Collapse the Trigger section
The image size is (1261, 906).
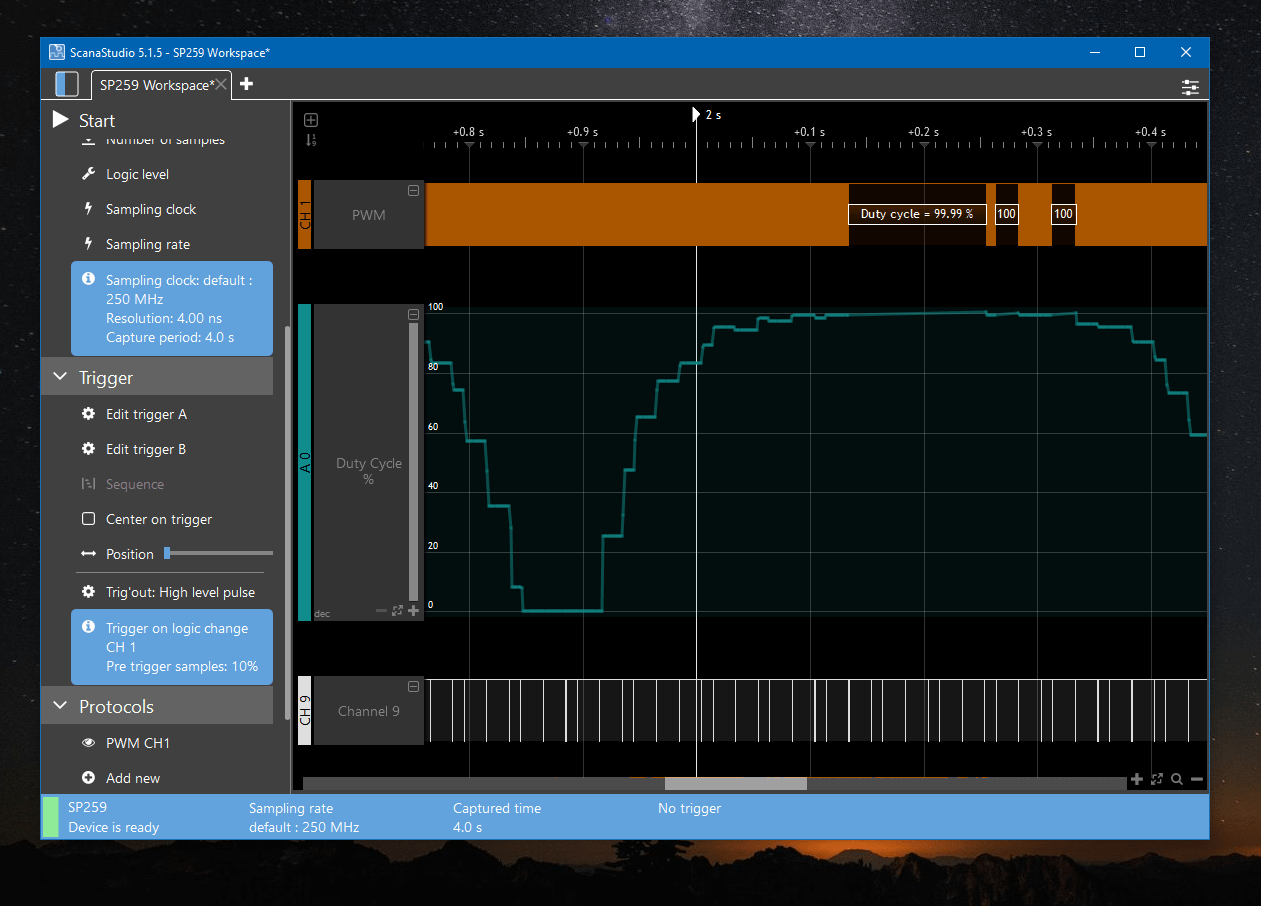click(x=59, y=378)
